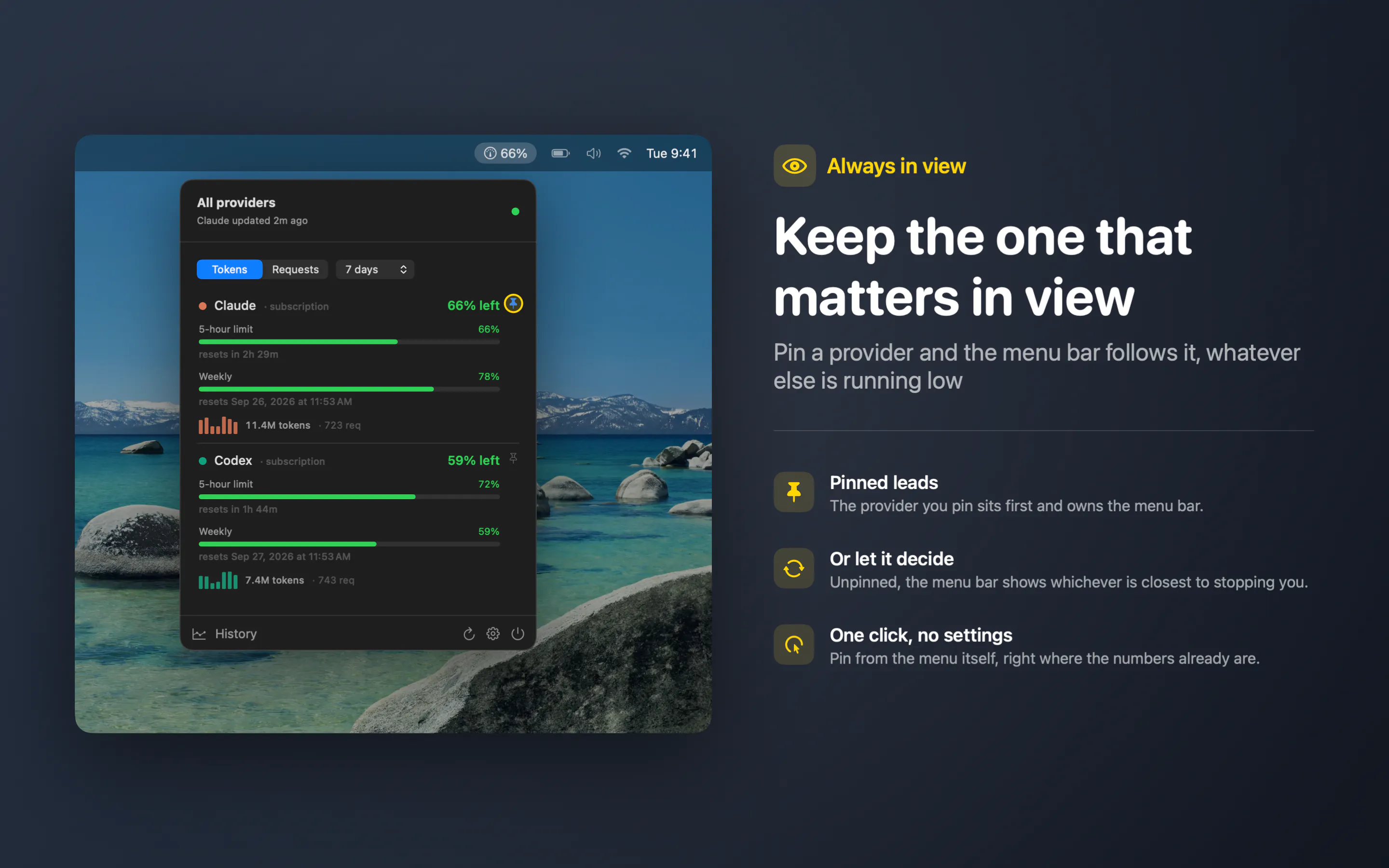Click 'resets Sep 27, 2026 at 11:53 AM'
1389x868 pixels.
click(x=274, y=556)
